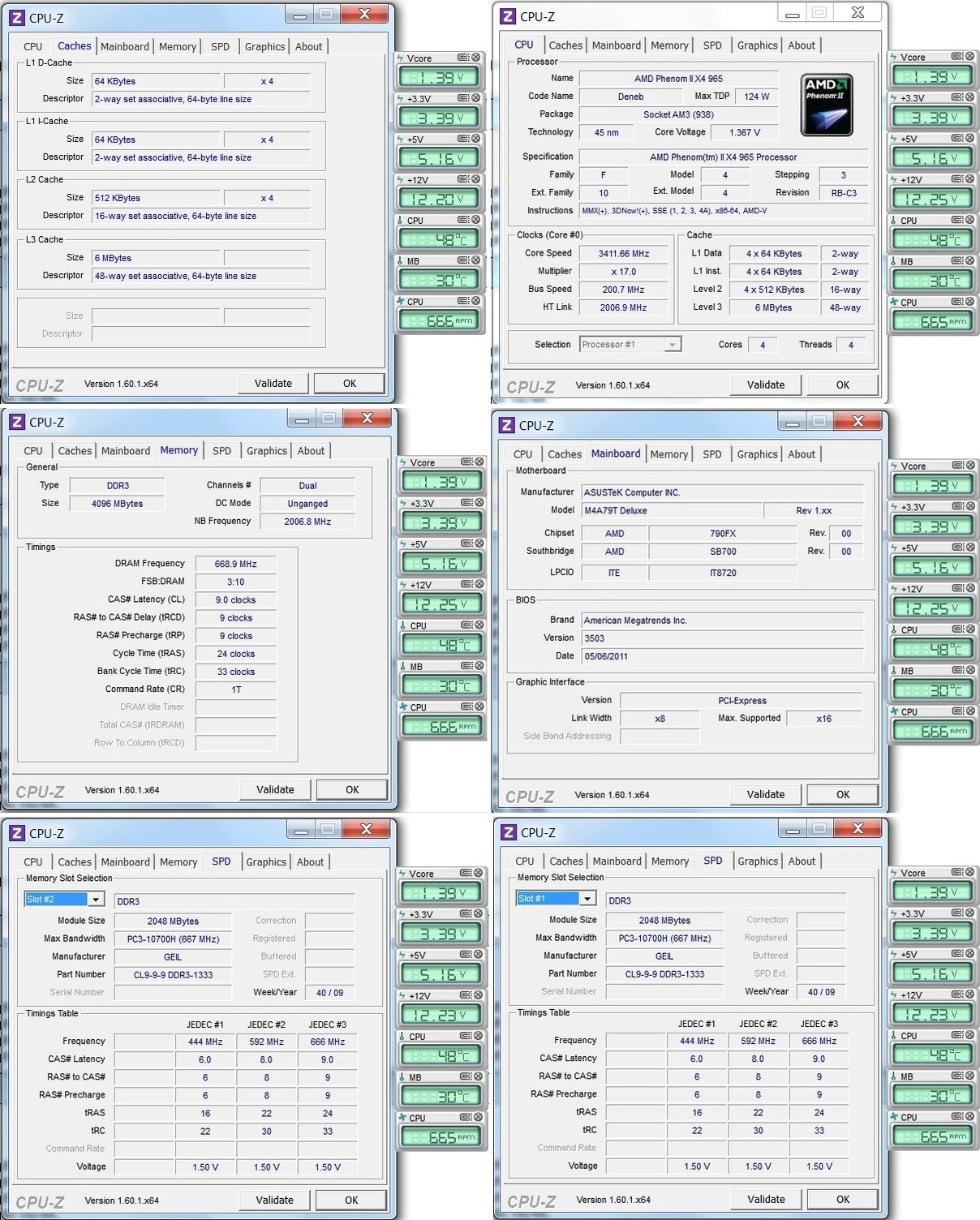Select the NB Frequency 2006.8 MHz value
This screenshot has height=1220, width=980.
pyautogui.click(x=307, y=522)
